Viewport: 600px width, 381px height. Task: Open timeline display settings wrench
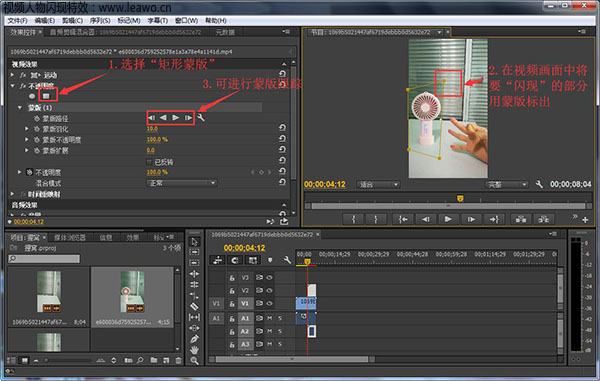pyautogui.click(x=287, y=260)
